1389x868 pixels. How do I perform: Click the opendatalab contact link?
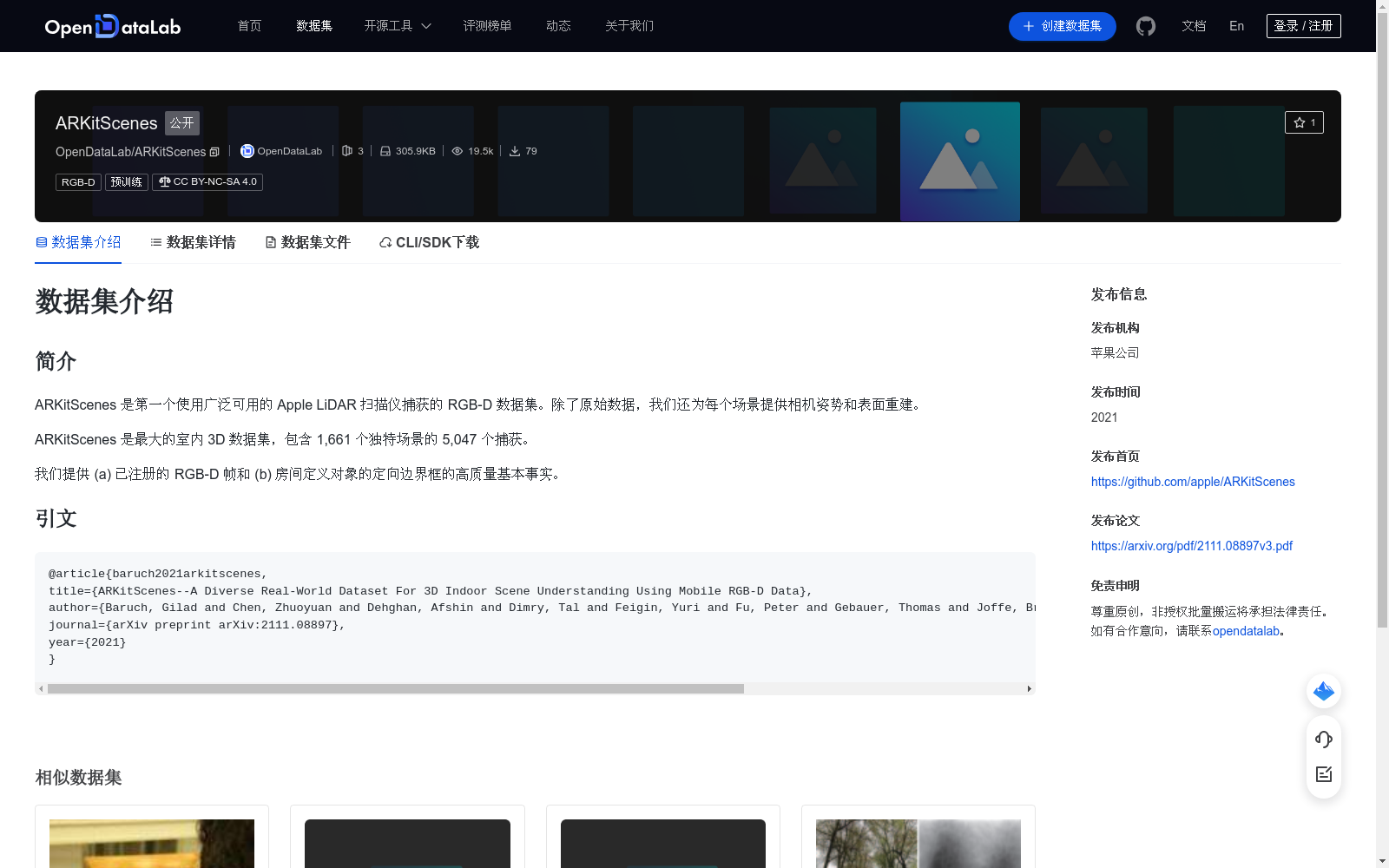[x=1246, y=631]
